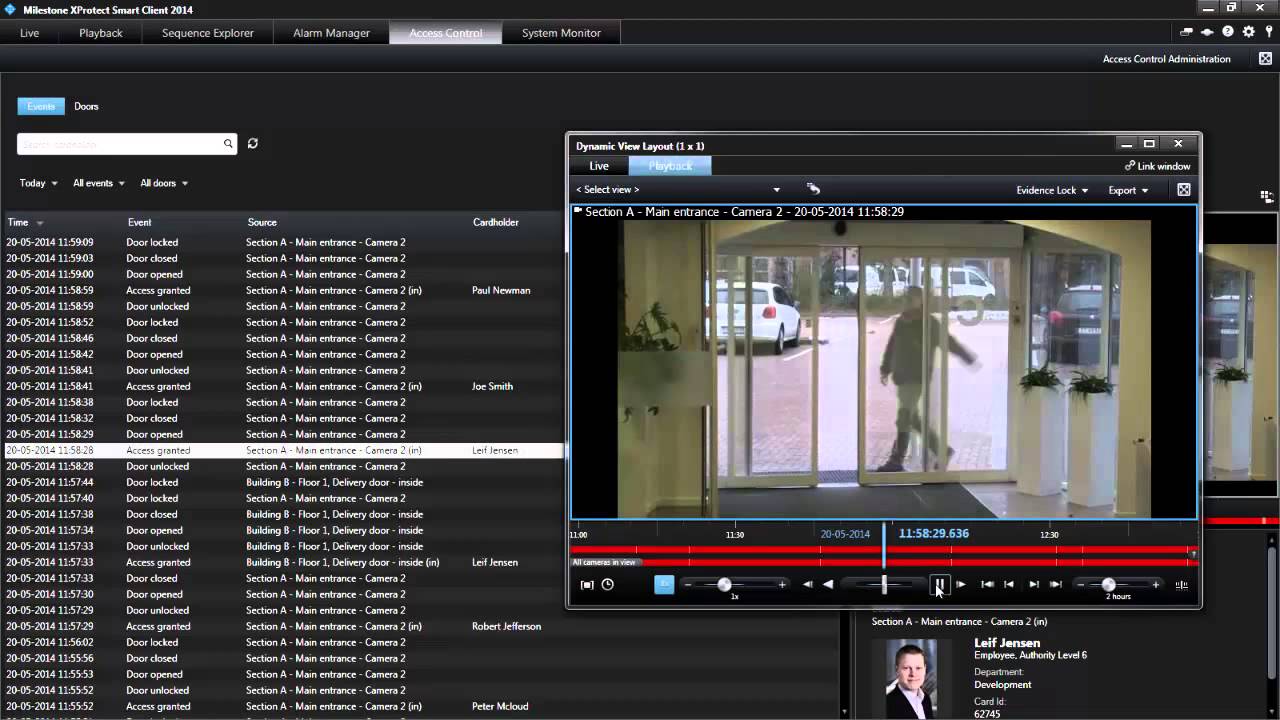Adjust the playback speed slider handle
The width and height of the screenshot is (1280, 720).
724,585
